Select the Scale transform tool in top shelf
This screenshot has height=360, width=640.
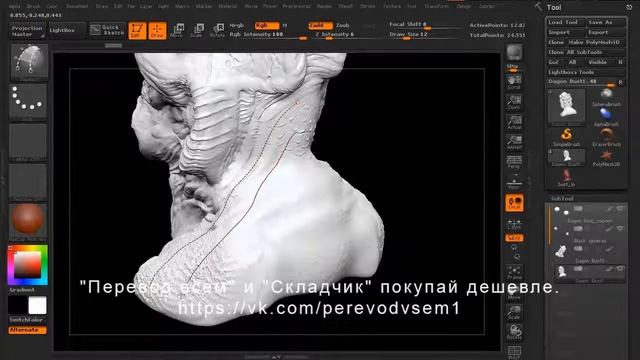click(197, 31)
